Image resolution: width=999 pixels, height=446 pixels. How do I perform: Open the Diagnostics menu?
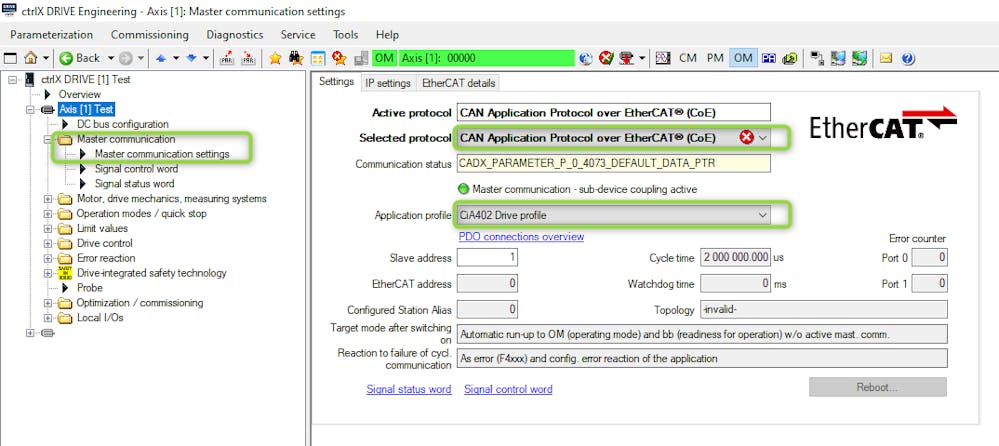(x=235, y=34)
